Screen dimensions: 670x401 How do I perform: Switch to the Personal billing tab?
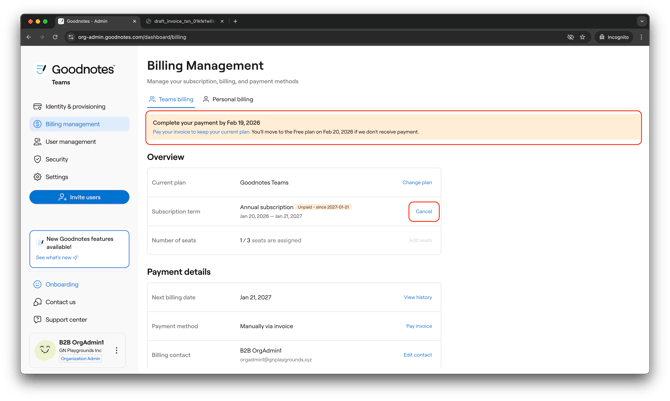[x=228, y=99]
